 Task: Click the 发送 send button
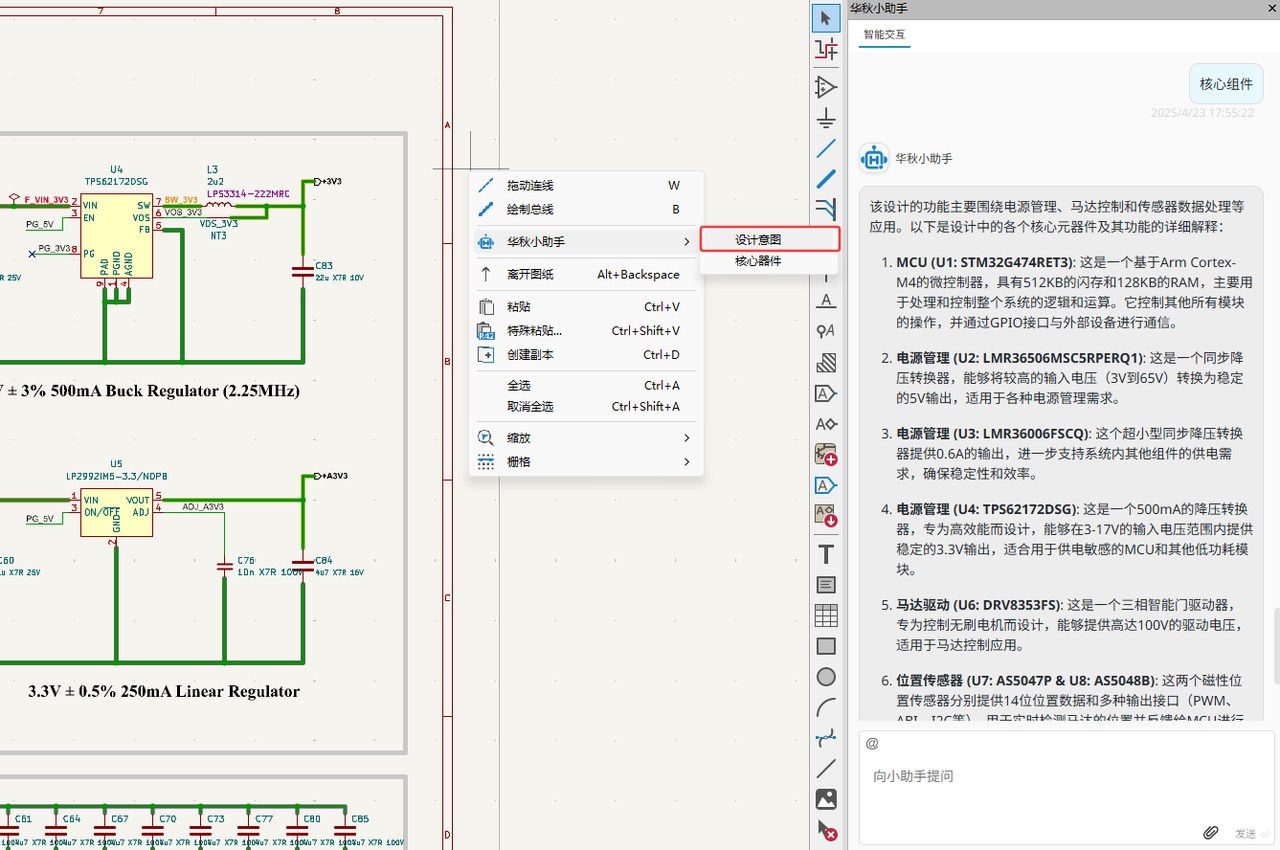1245,833
